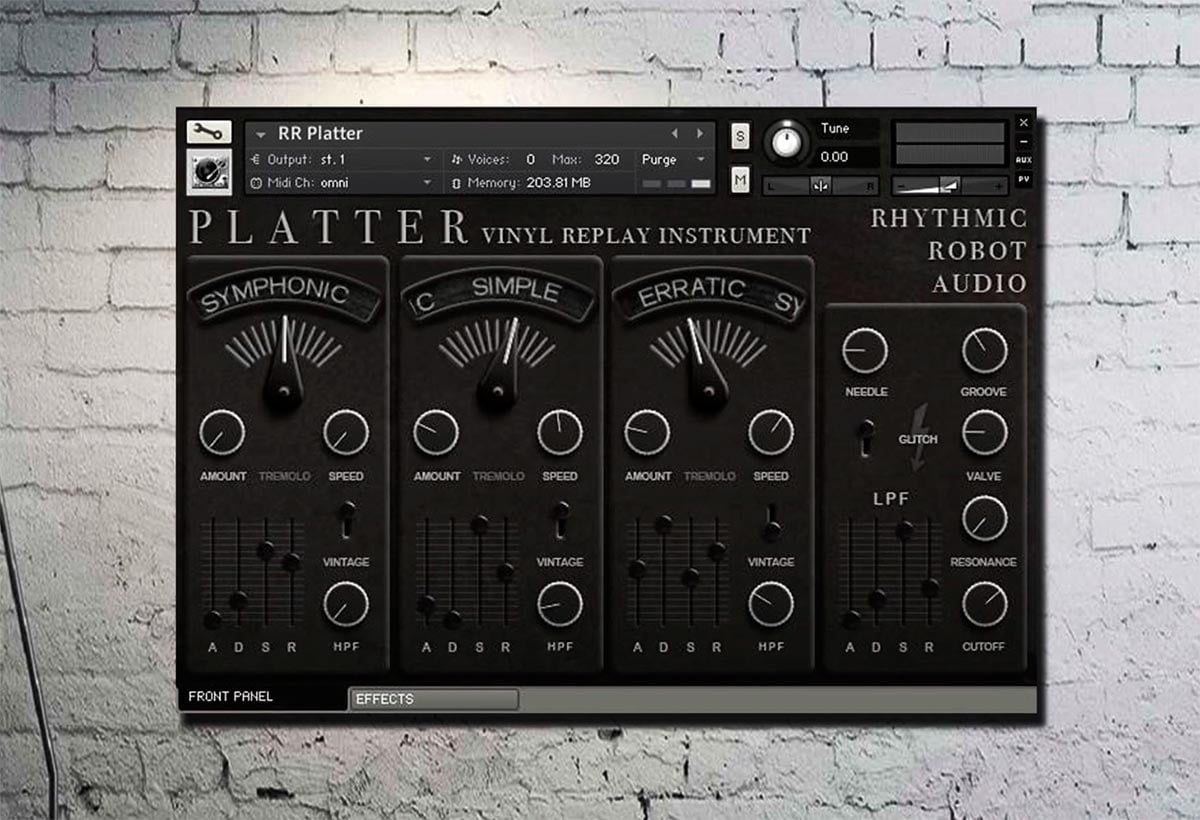Click the Speed knob in the Erratic panel
The width and height of the screenshot is (1200, 820).
click(771, 433)
